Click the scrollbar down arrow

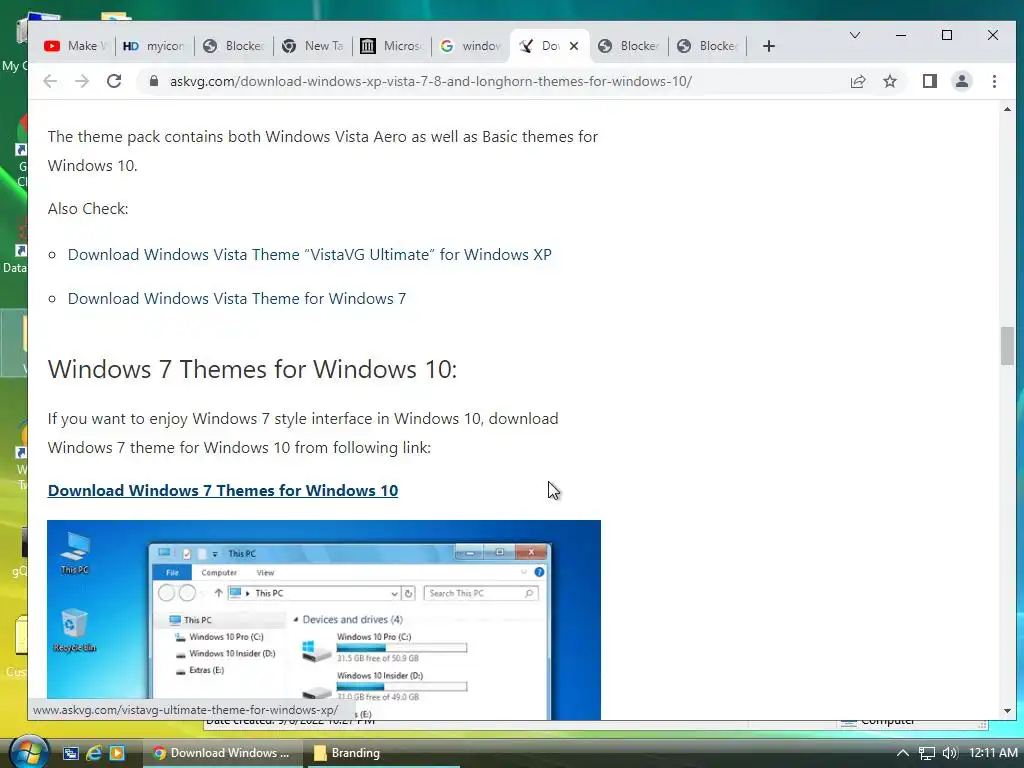1007,711
